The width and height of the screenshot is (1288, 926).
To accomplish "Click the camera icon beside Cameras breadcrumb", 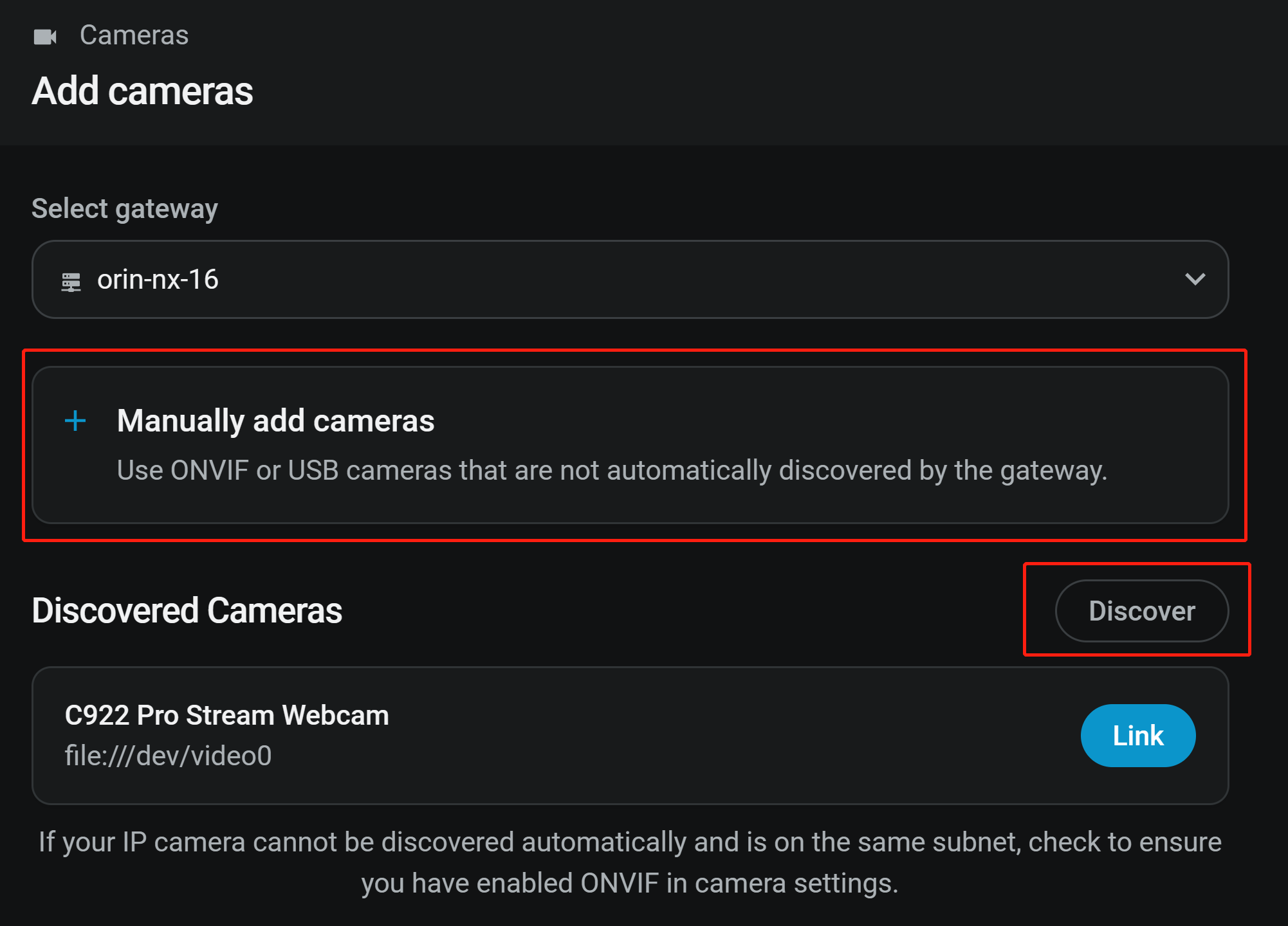I will (45, 37).
